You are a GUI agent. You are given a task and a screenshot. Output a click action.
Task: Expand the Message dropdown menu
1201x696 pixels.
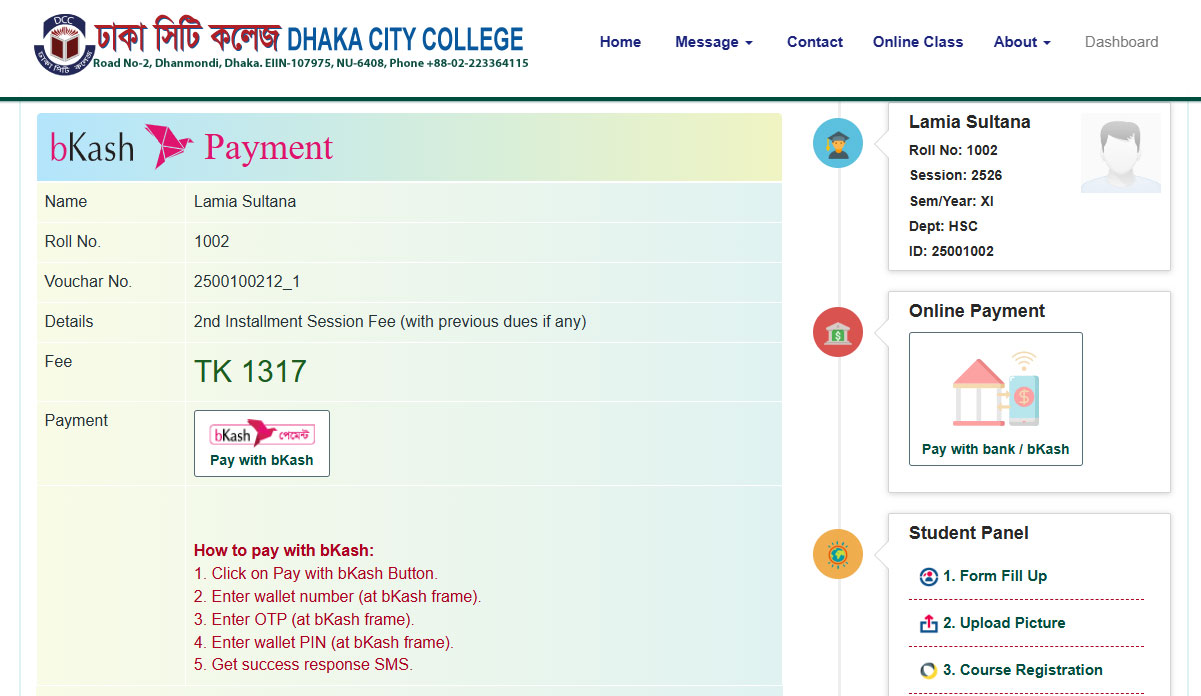tap(713, 42)
